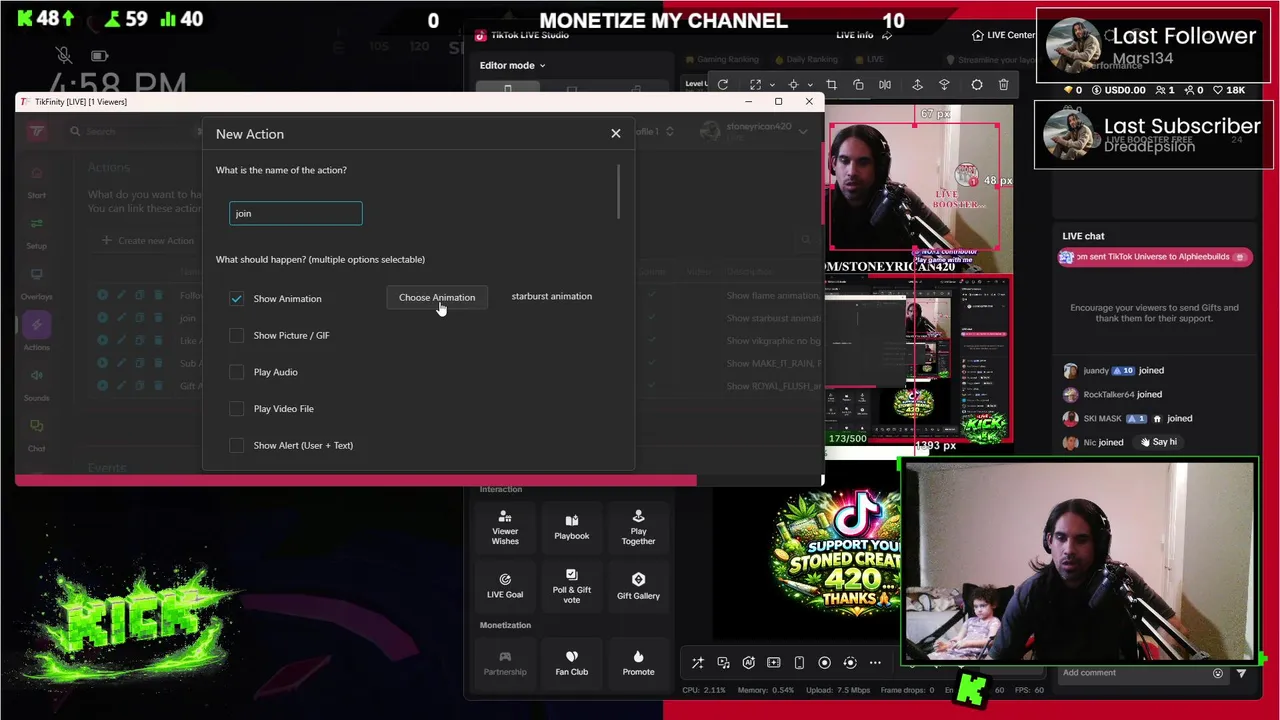Viewport: 1280px width, 720px height.
Task: Enable the Show Picture / GIF option
Action: pyautogui.click(x=236, y=335)
